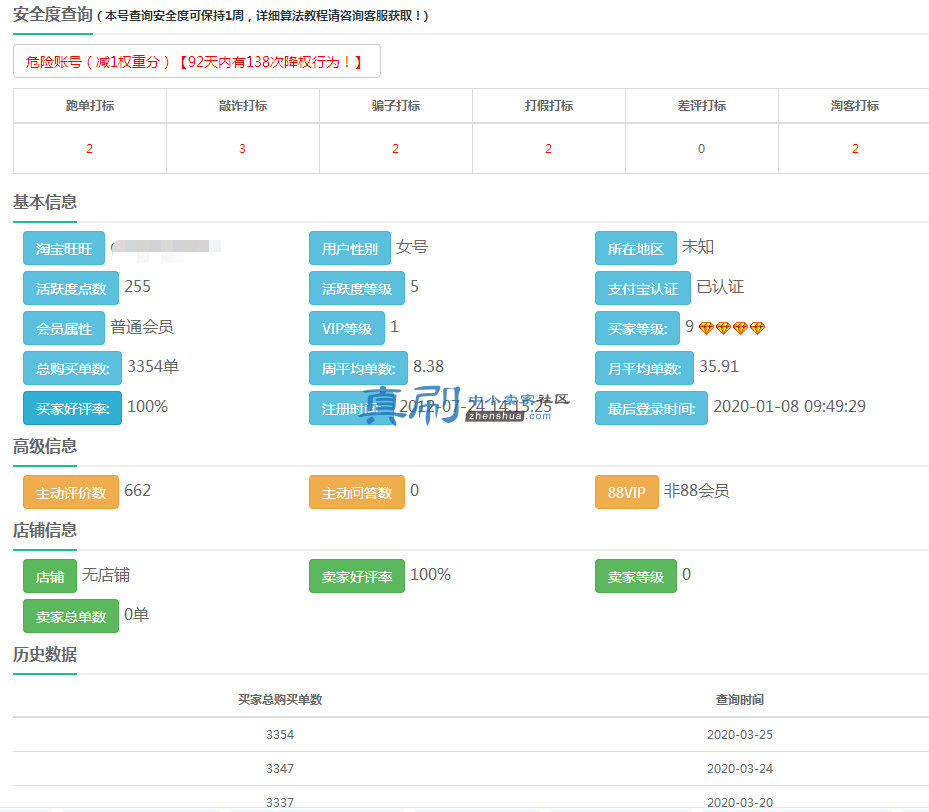Click the 查询时间 column header
The image size is (929, 812).
click(x=739, y=699)
